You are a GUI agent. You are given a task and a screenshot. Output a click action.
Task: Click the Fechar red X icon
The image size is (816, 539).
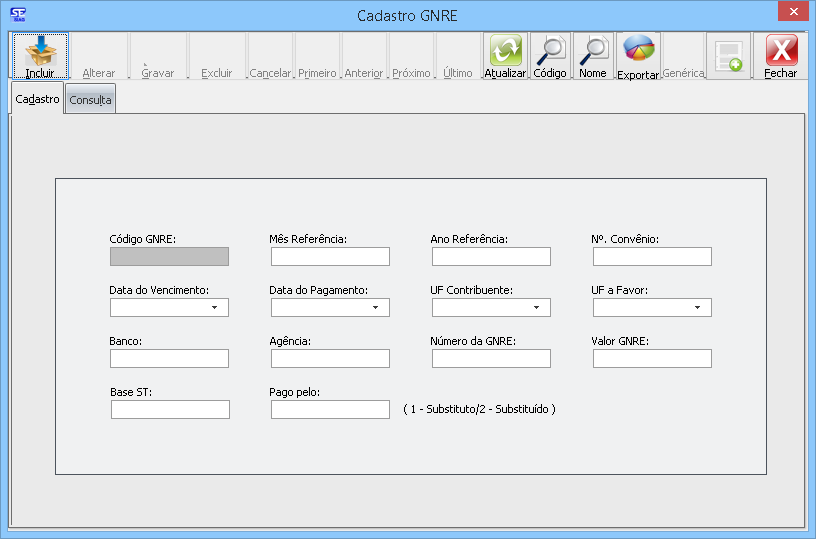[x=781, y=51]
